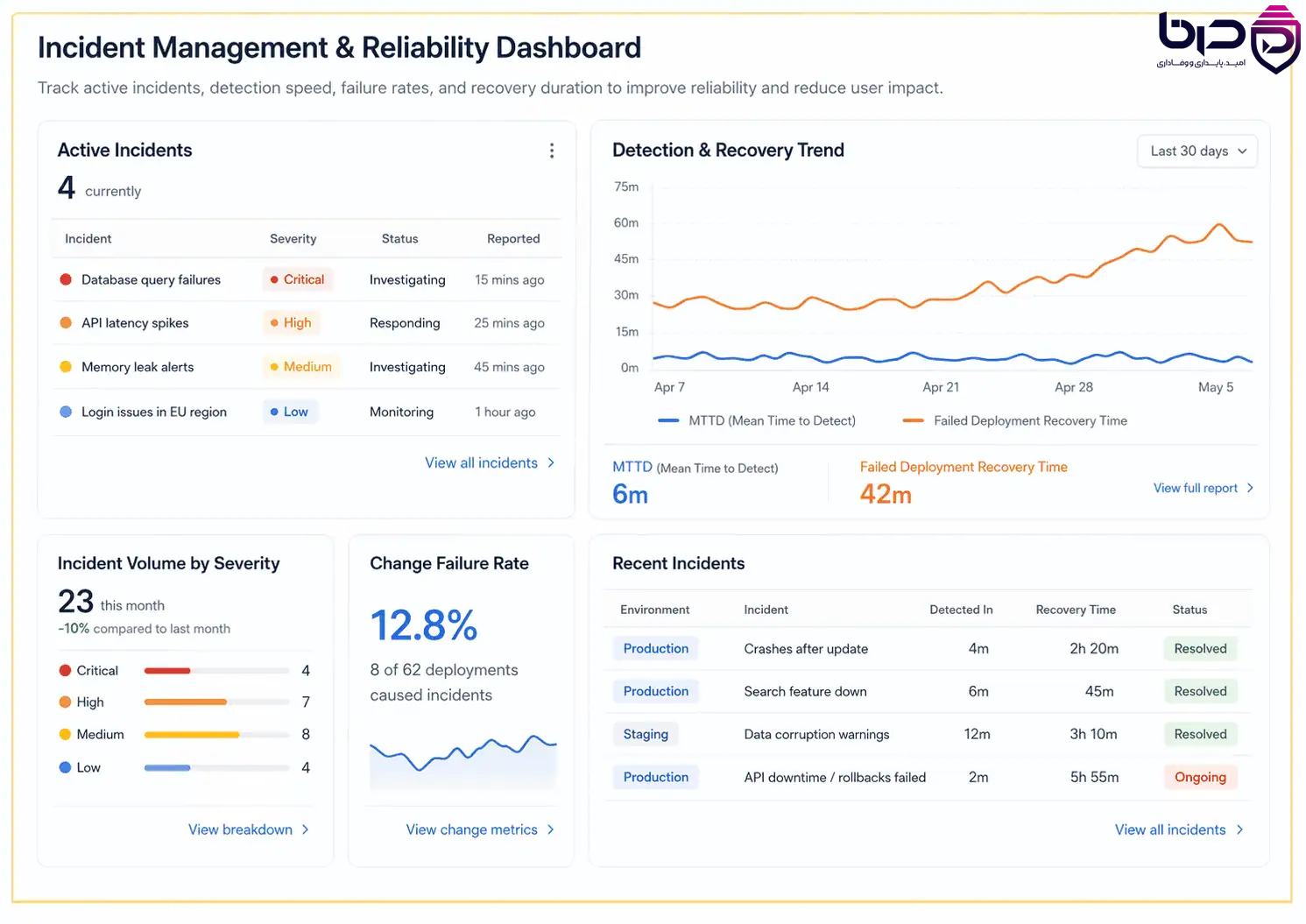Click blue dot beside Login issues
This screenshot has height=924, width=1306.
coord(66,412)
